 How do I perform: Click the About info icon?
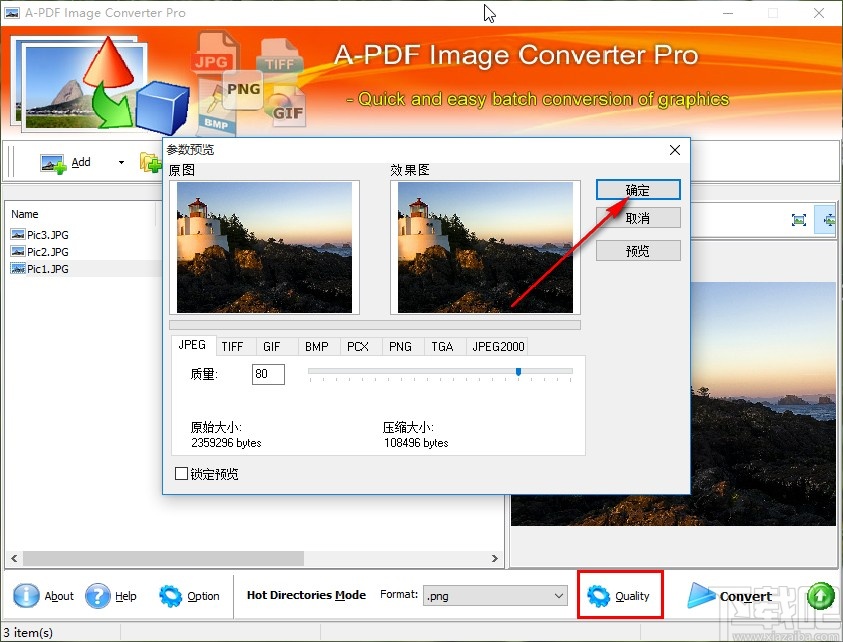coord(28,595)
